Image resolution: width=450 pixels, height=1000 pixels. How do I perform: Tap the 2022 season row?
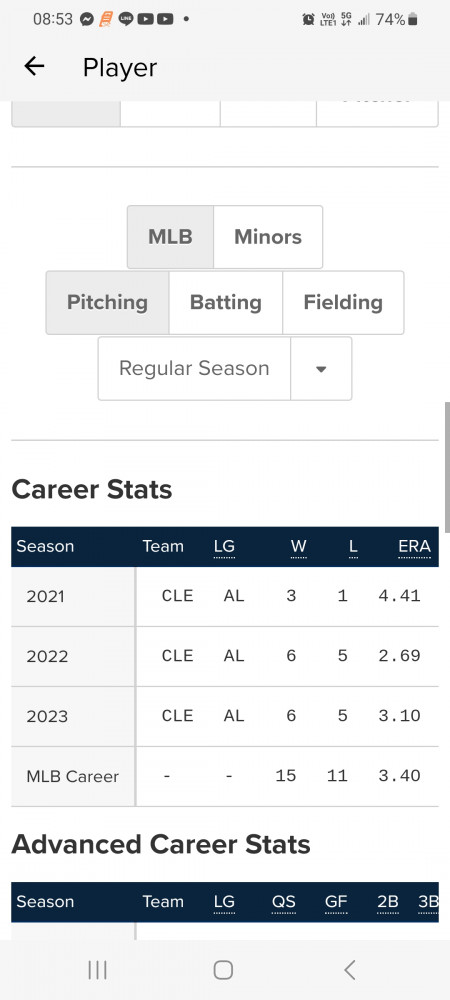click(224, 656)
